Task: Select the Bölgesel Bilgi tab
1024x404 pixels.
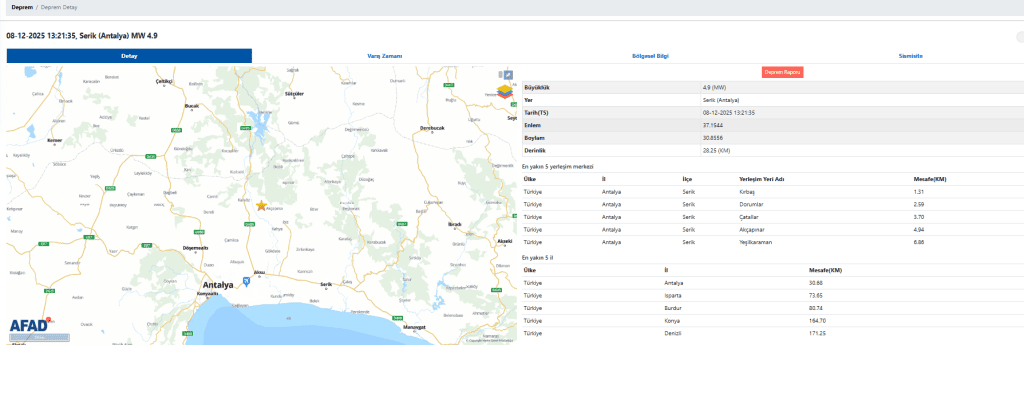Action: pyautogui.click(x=650, y=56)
